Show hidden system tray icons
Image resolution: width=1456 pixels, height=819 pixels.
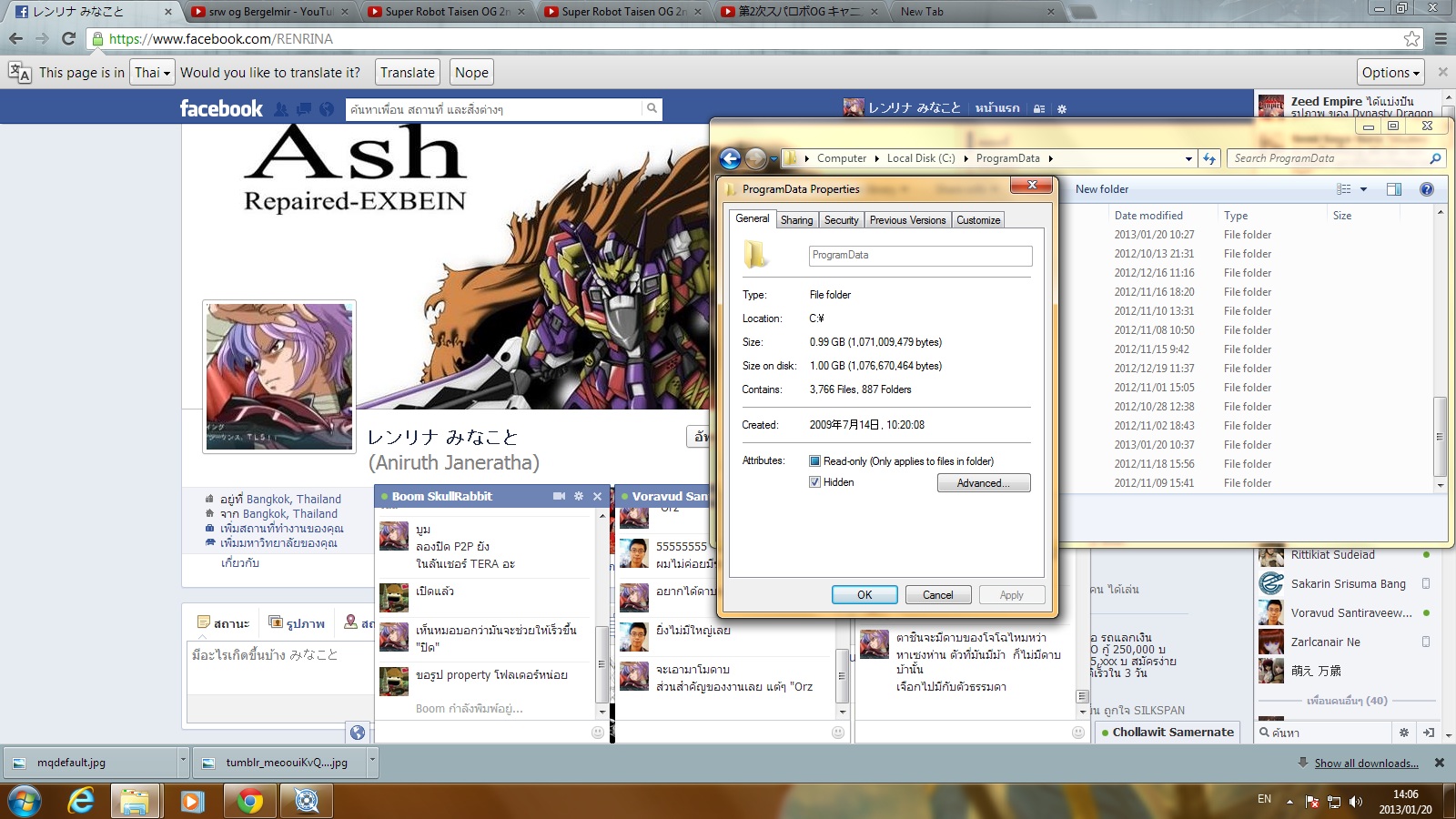(x=1289, y=801)
